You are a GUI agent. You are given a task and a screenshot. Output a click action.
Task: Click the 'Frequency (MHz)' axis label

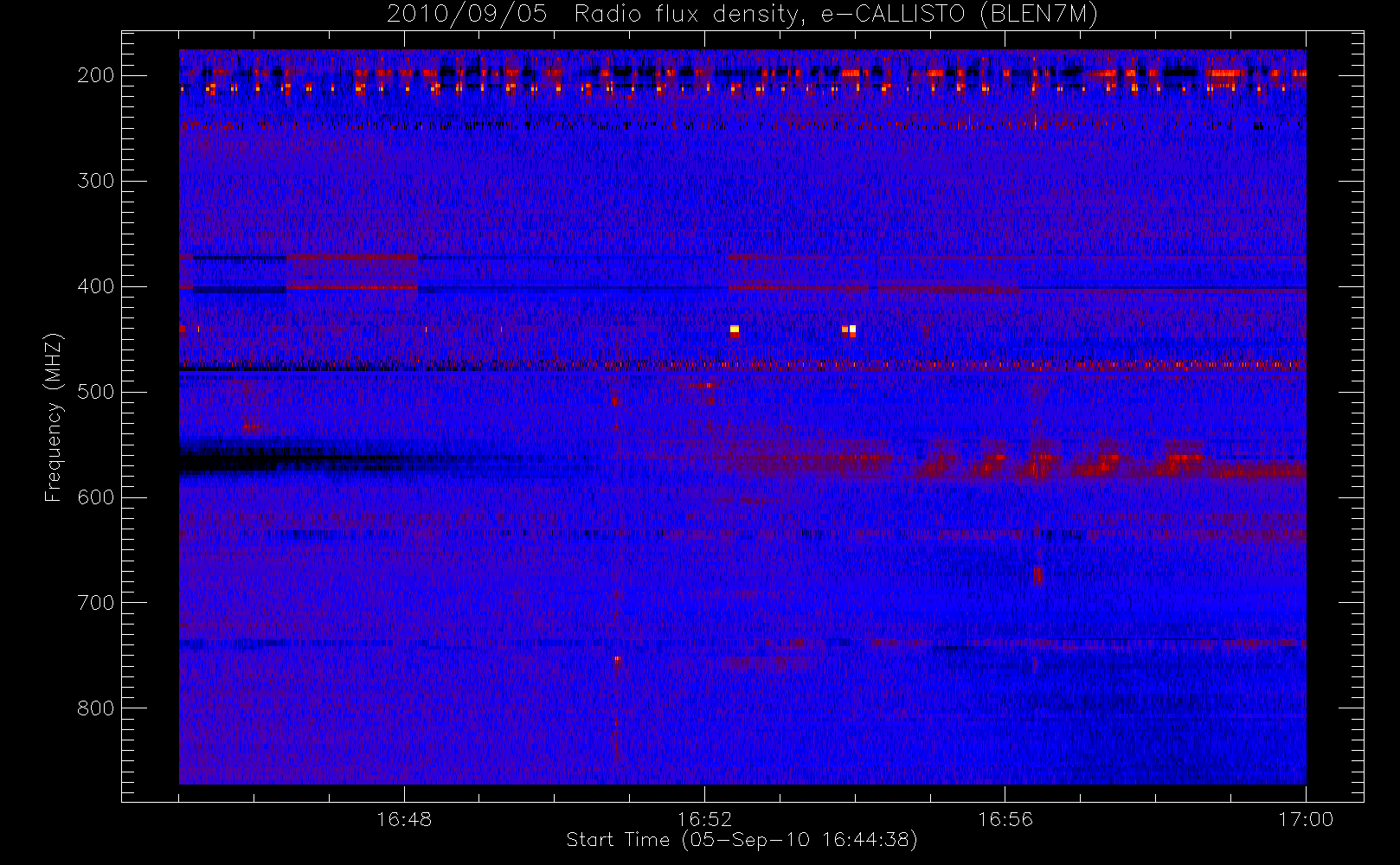pos(54,417)
